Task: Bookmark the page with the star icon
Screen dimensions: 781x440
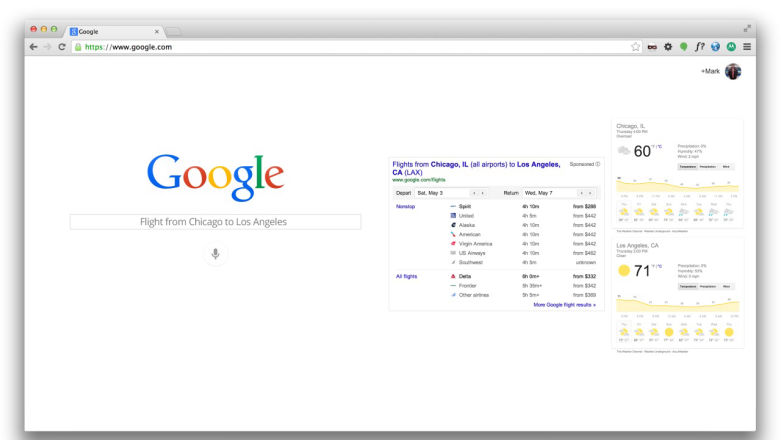Action: point(636,47)
